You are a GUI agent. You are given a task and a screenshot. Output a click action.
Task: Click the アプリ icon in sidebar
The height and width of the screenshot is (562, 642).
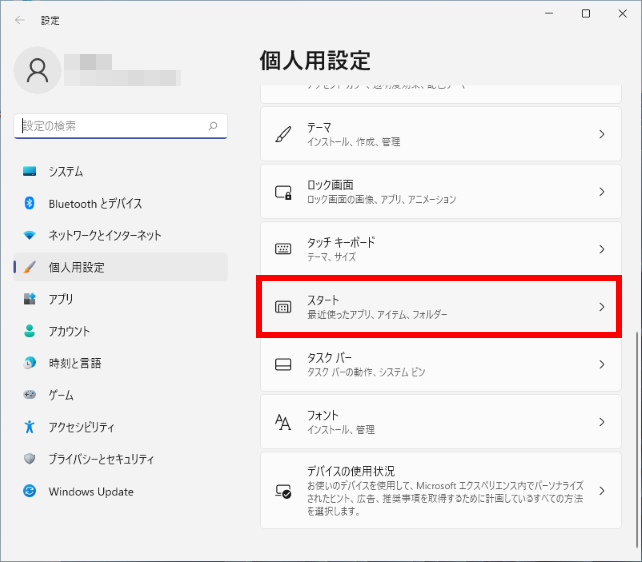29,299
